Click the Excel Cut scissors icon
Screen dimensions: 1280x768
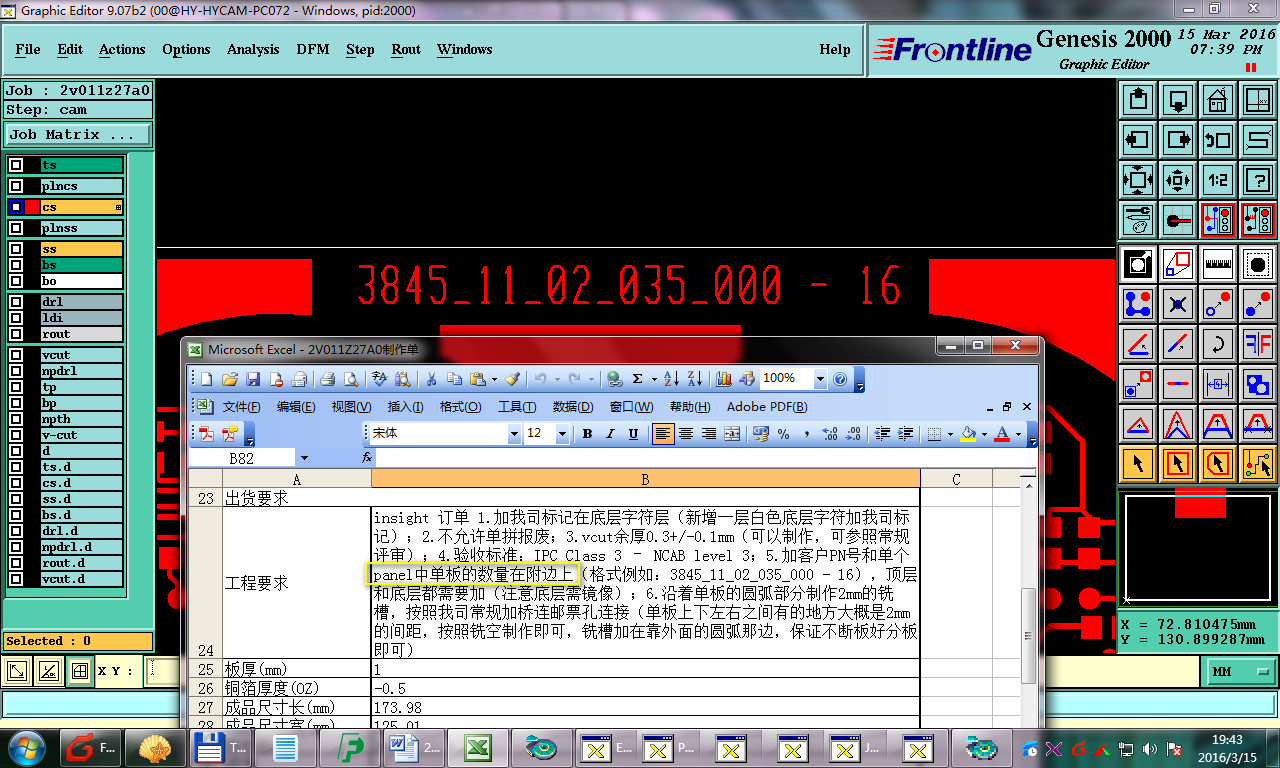click(432, 379)
